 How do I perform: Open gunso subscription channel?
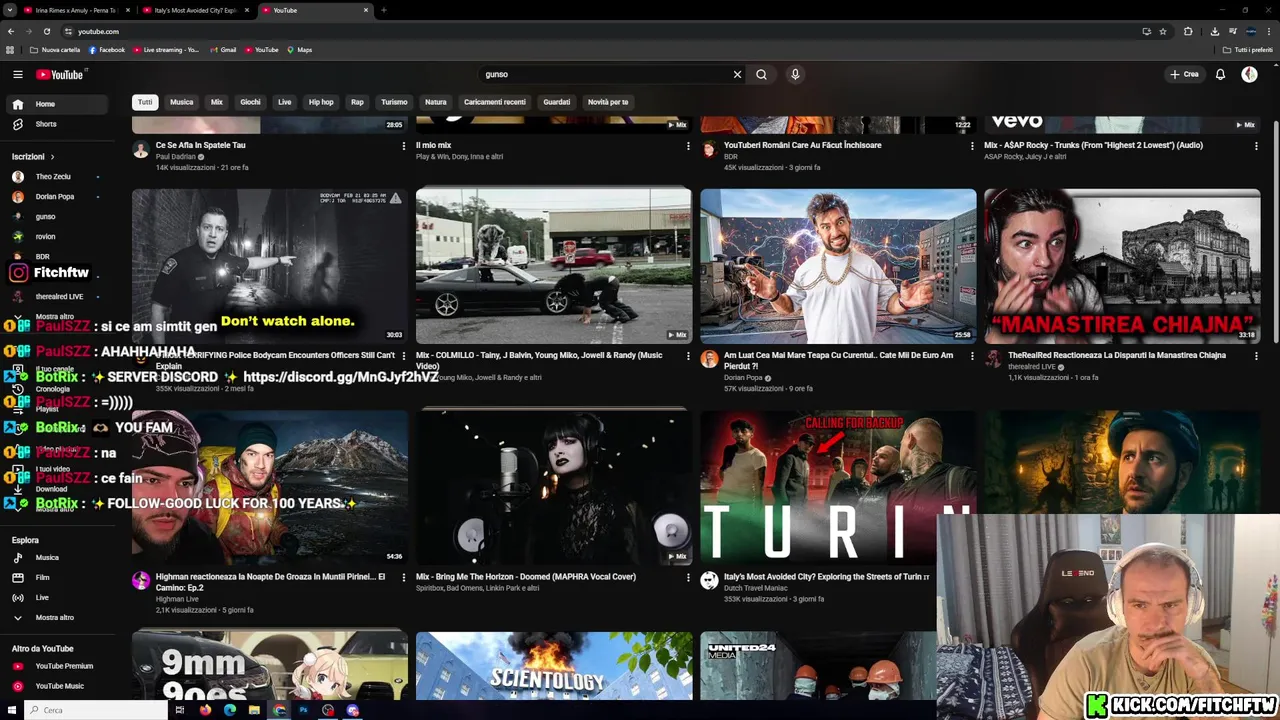tap(58, 217)
